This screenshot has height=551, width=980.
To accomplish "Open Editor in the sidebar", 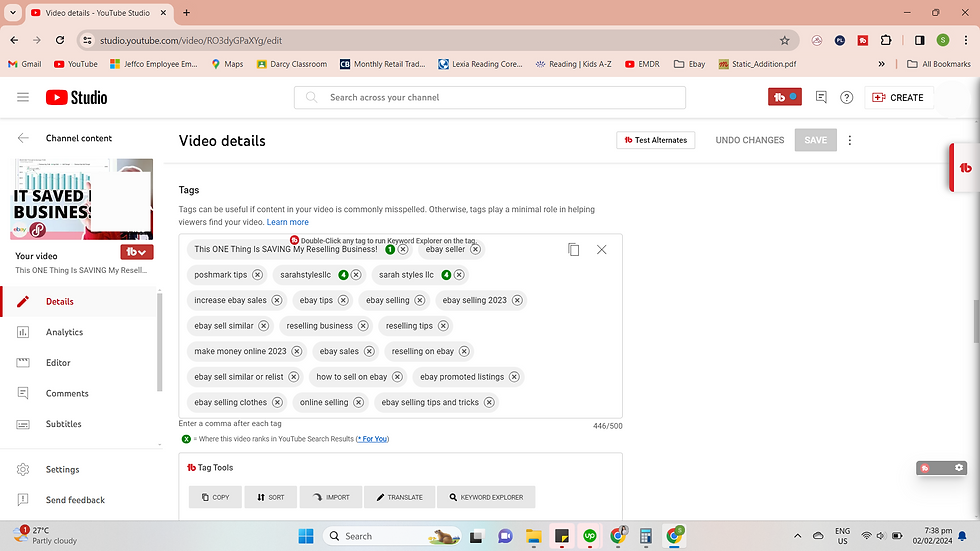I will point(79,362).
